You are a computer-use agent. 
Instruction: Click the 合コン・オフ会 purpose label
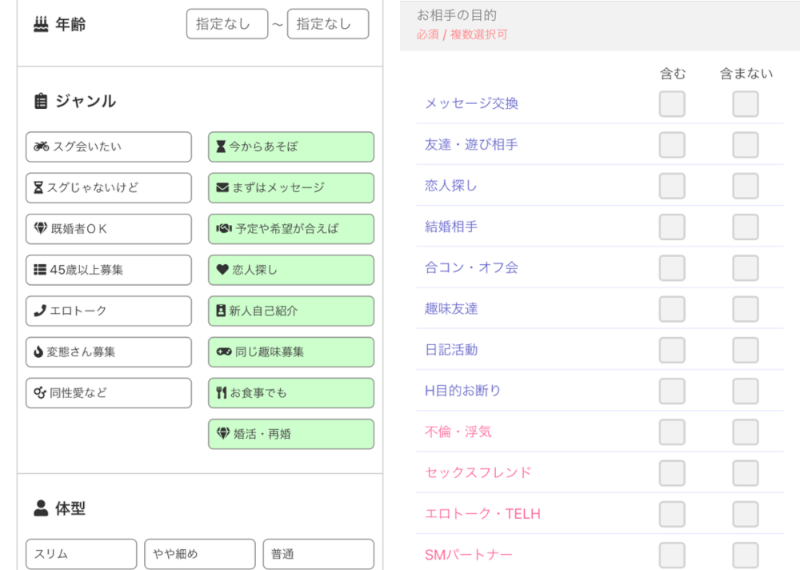471,267
